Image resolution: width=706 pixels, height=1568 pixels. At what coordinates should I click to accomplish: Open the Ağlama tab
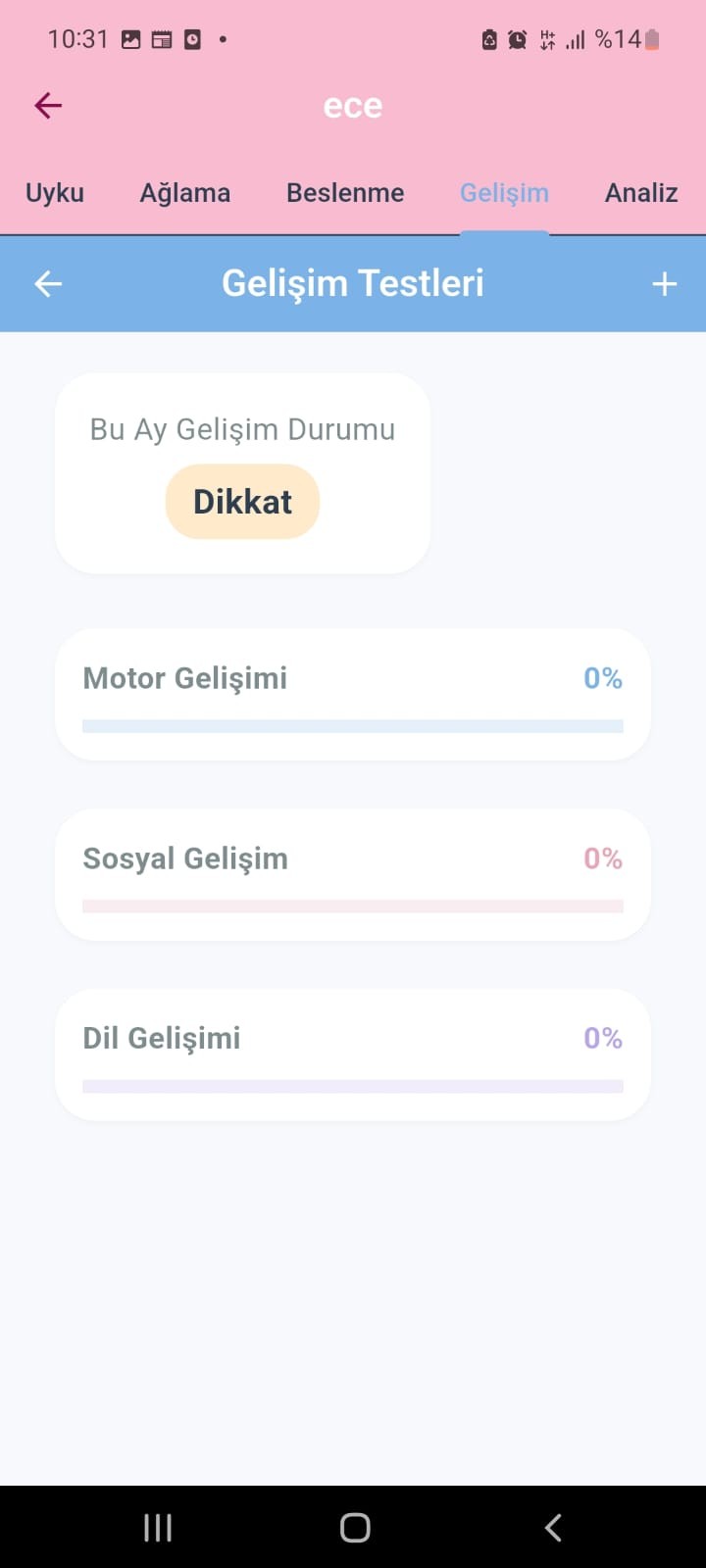[x=184, y=193]
